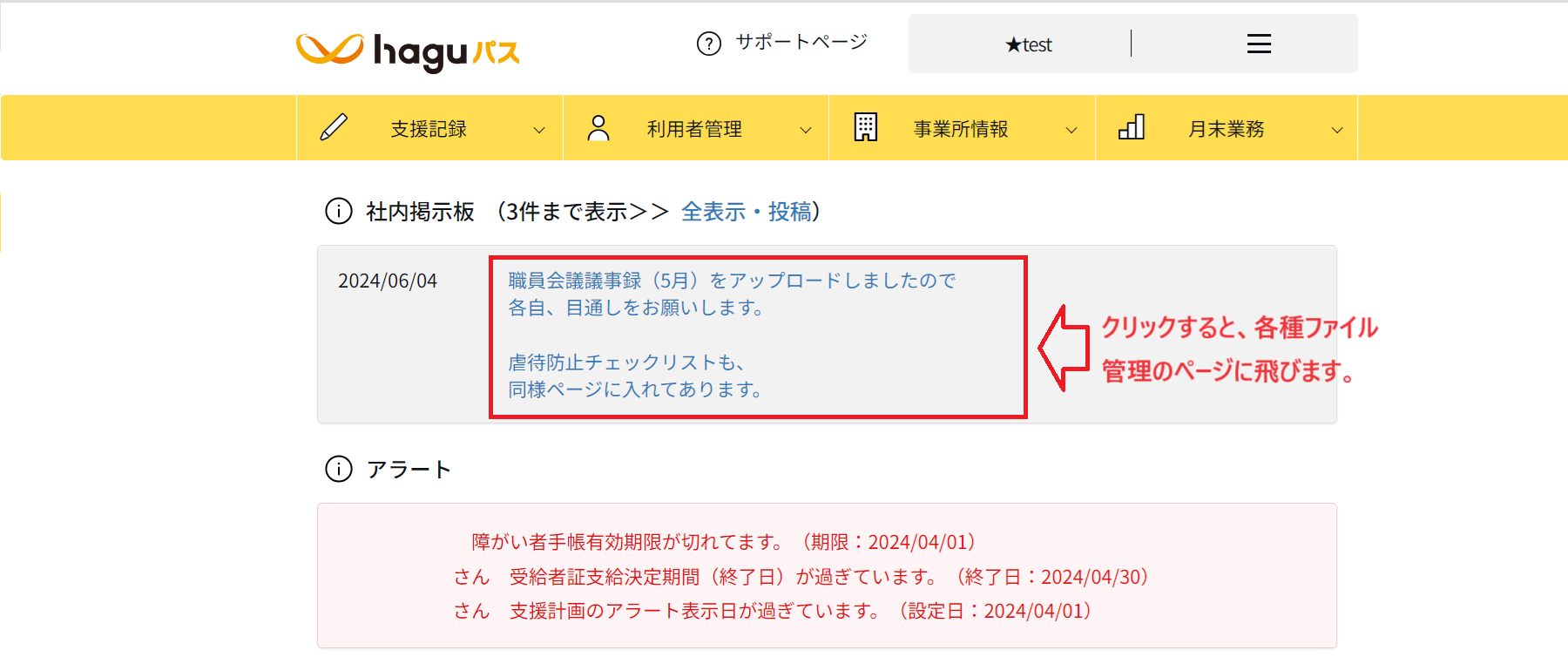1568x657 pixels.
Task: Click the ★test account name
Action: [x=1029, y=44]
